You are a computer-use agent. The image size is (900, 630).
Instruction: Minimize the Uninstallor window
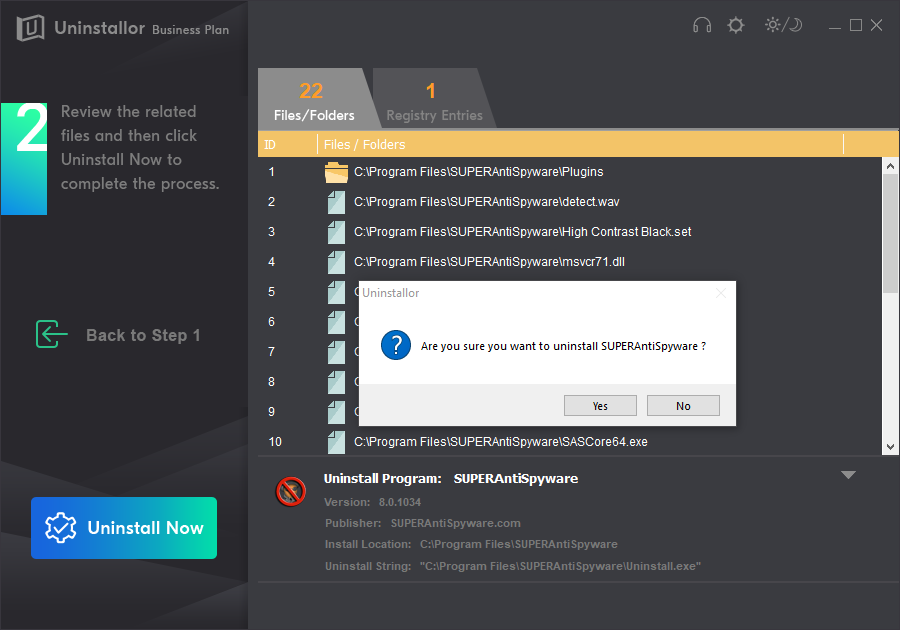pos(835,26)
